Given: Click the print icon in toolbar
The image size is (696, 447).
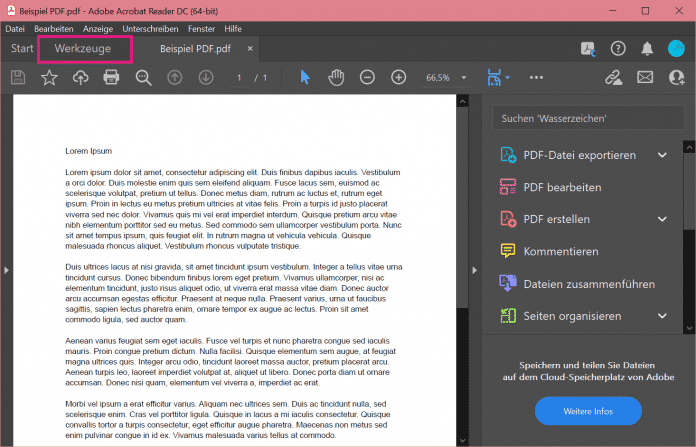Looking at the screenshot, I should 111,77.
